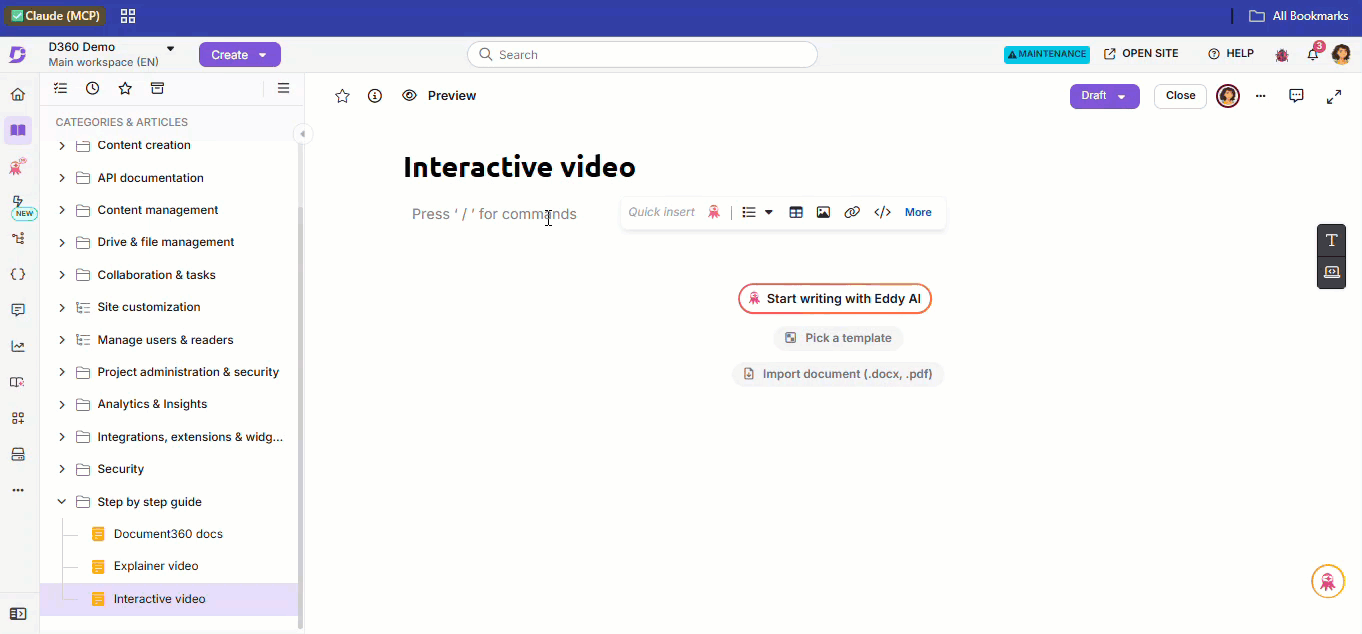Click Start writing with Eddy AI
This screenshot has width=1362, height=634.
pyautogui.click(x=835, y=299)
